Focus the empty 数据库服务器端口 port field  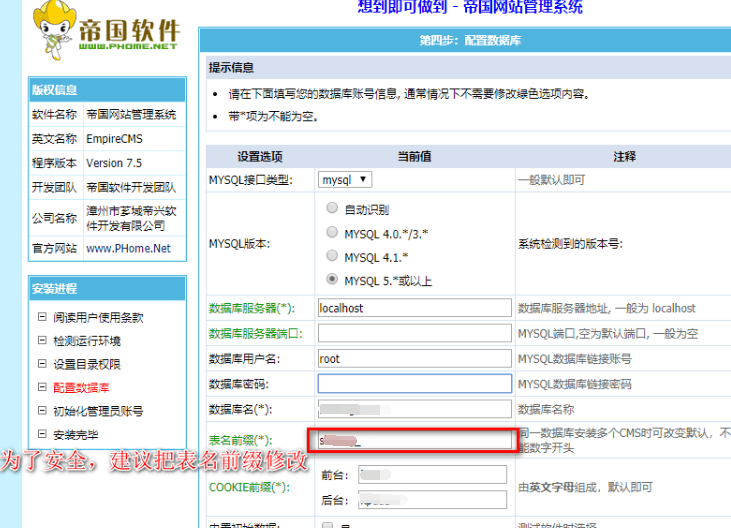pos(414,333)
